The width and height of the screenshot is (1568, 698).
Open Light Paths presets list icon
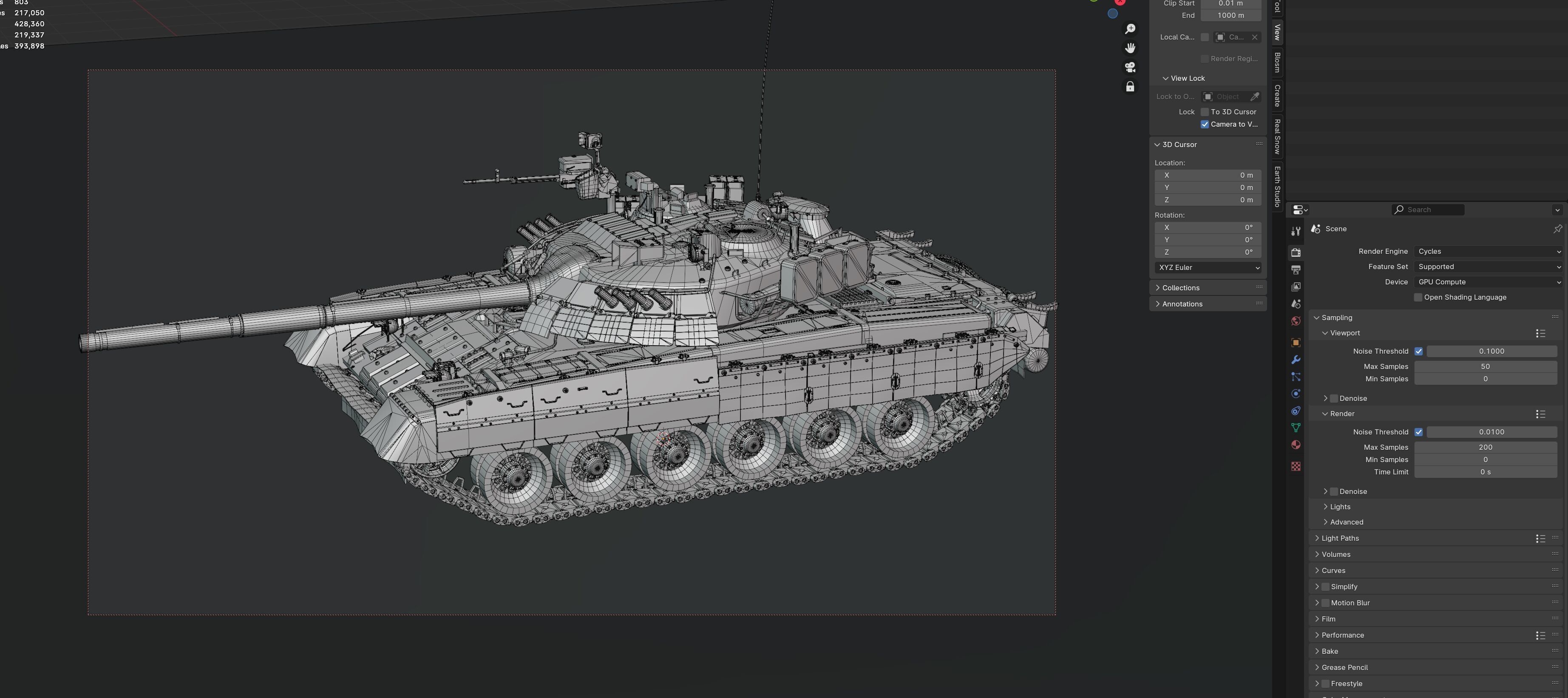coord(1541,539)
